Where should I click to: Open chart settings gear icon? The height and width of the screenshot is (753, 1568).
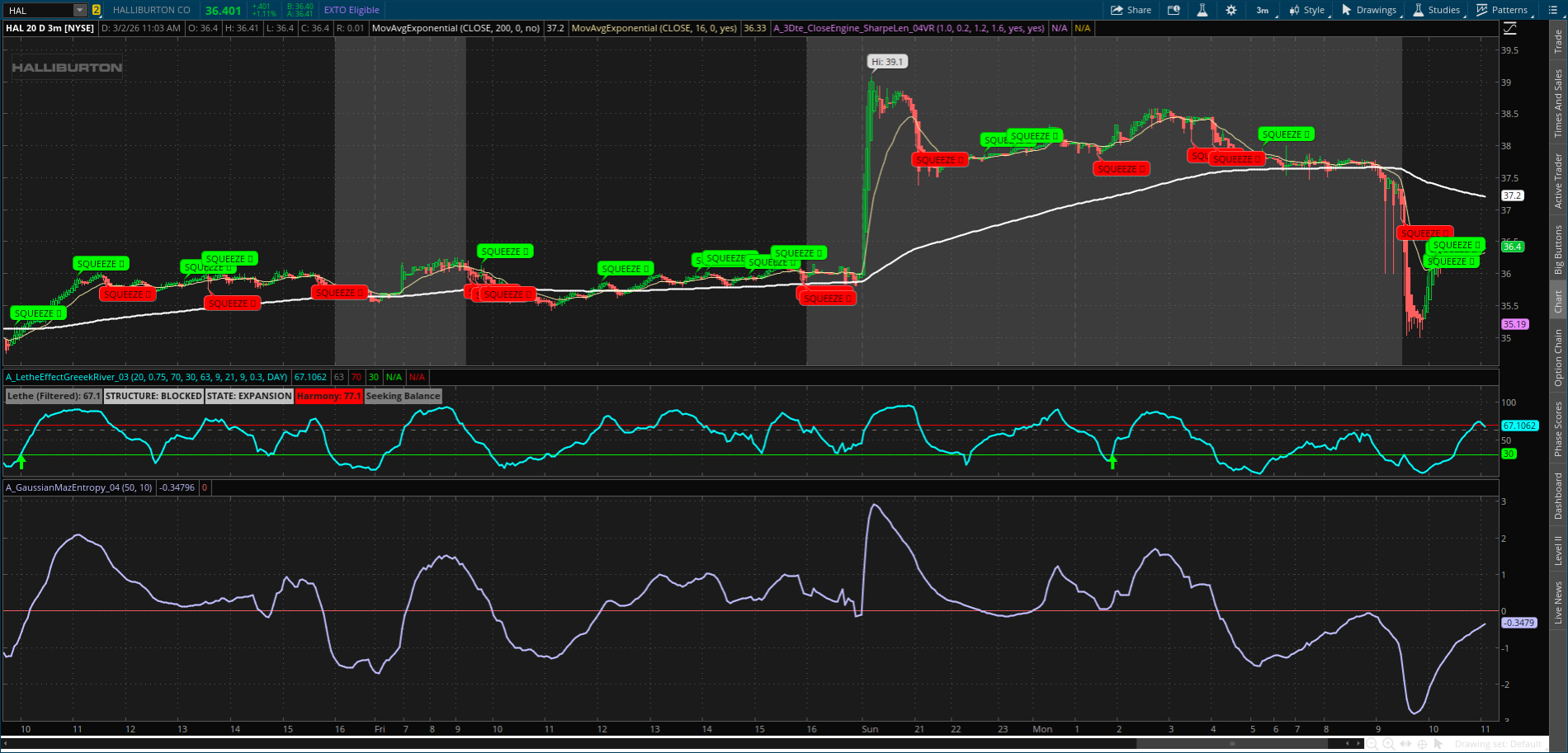click(1230, 10)
